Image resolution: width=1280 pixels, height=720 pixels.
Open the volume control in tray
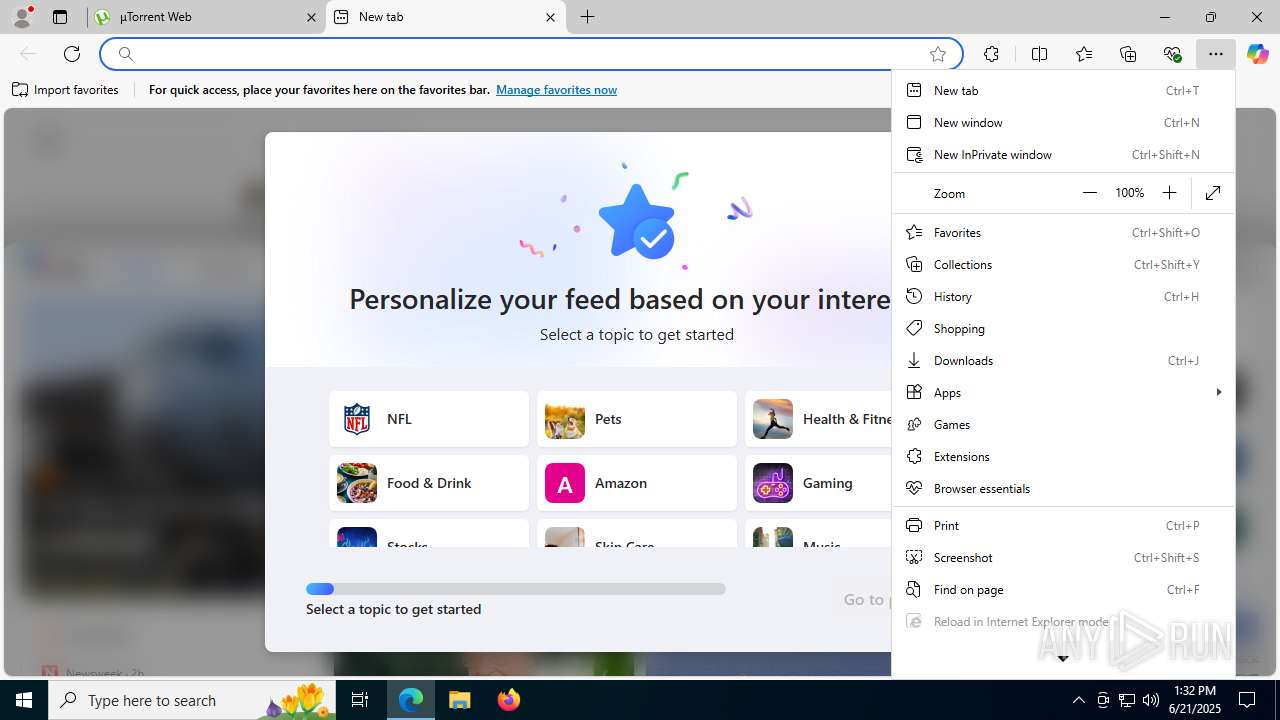click(x=1151, y=700)
